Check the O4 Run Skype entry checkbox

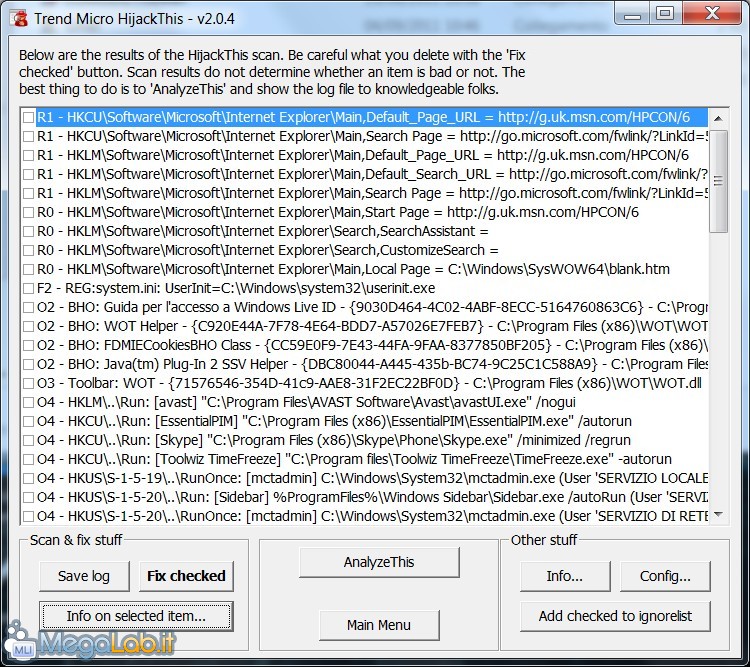point(29,440)
